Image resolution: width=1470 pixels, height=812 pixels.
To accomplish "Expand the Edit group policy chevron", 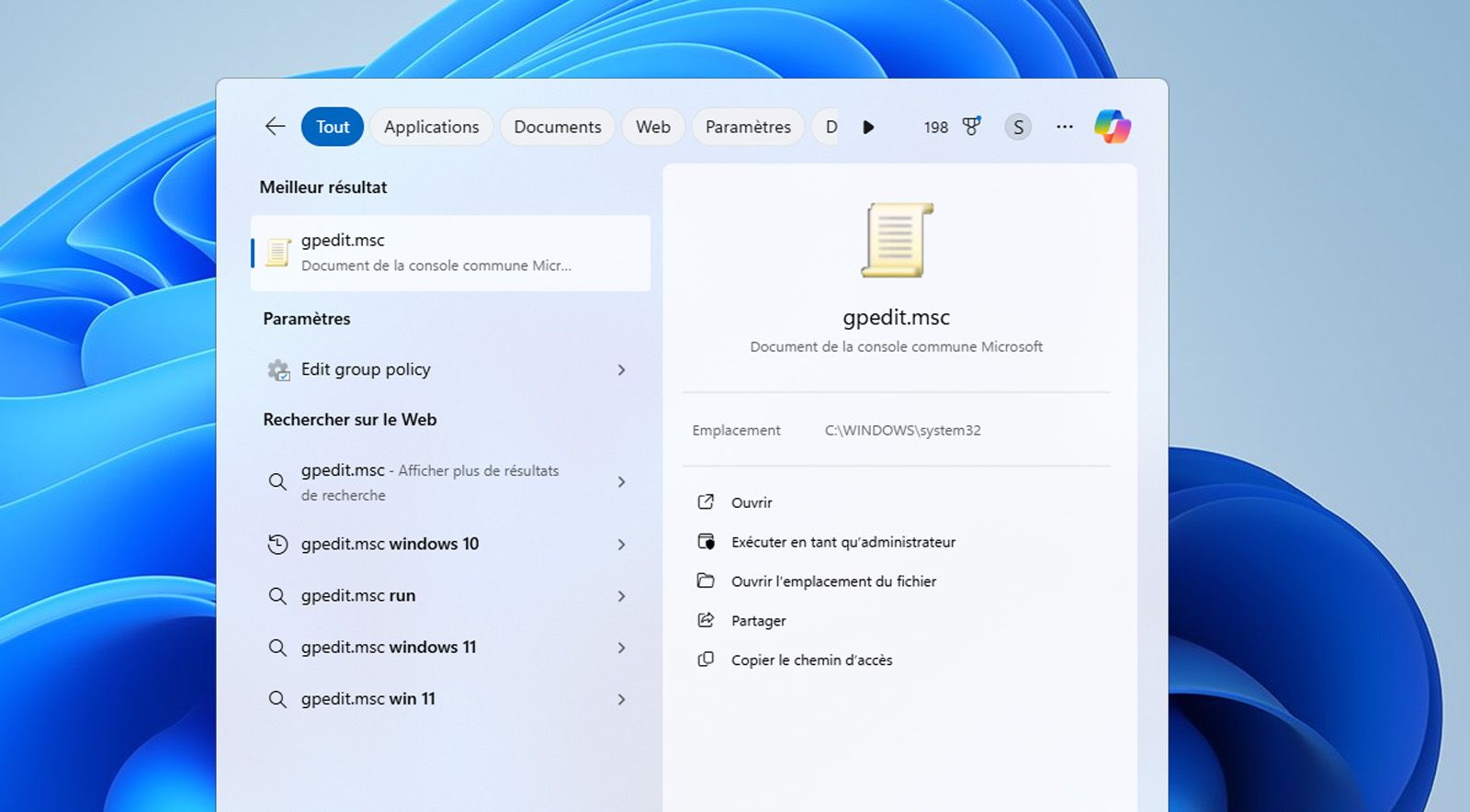I will coord(622,370).
